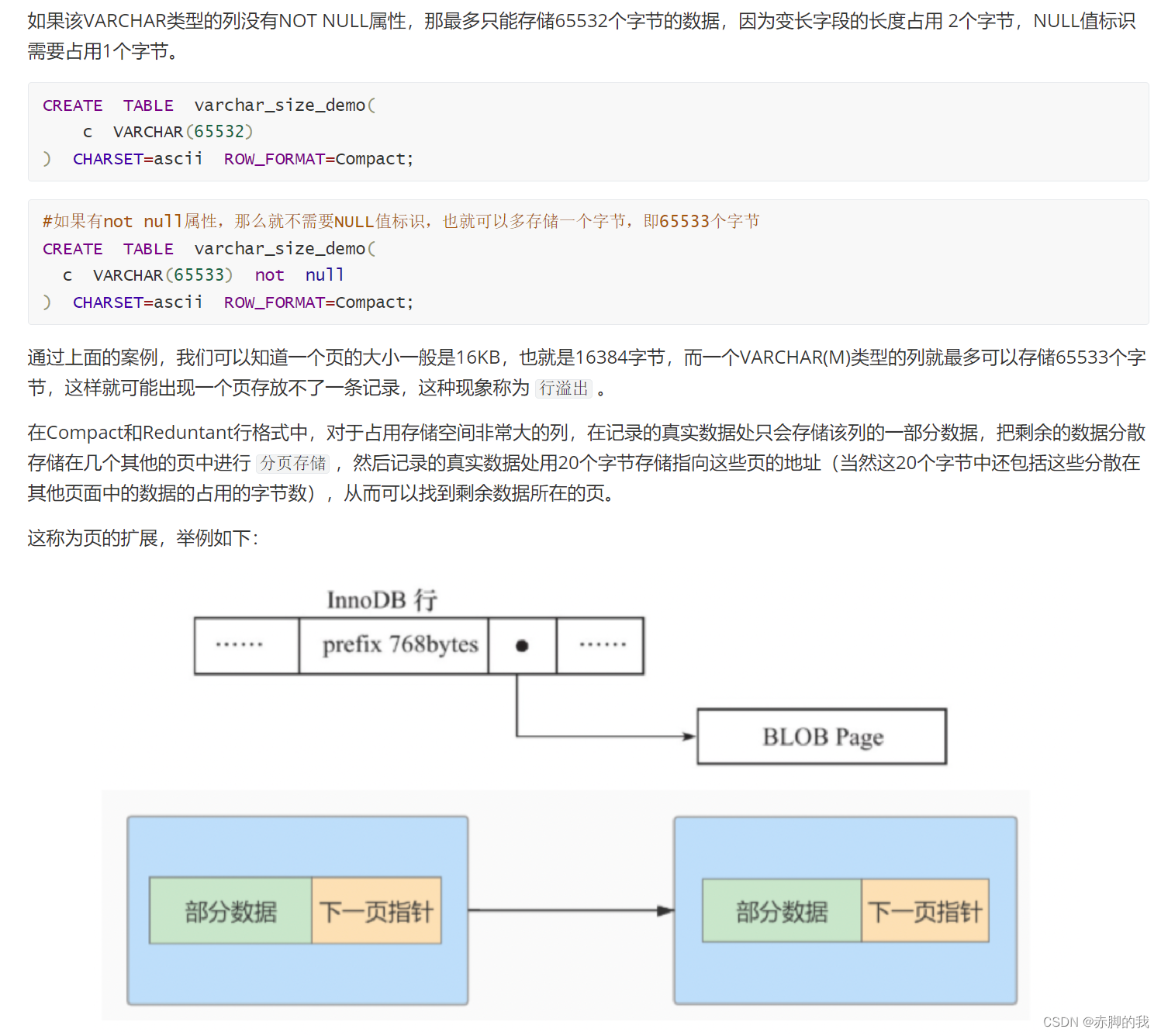1161x1036 pixels.
Task: Click the BLOB Page box in diagram
Action: click(x=821, y=737)
